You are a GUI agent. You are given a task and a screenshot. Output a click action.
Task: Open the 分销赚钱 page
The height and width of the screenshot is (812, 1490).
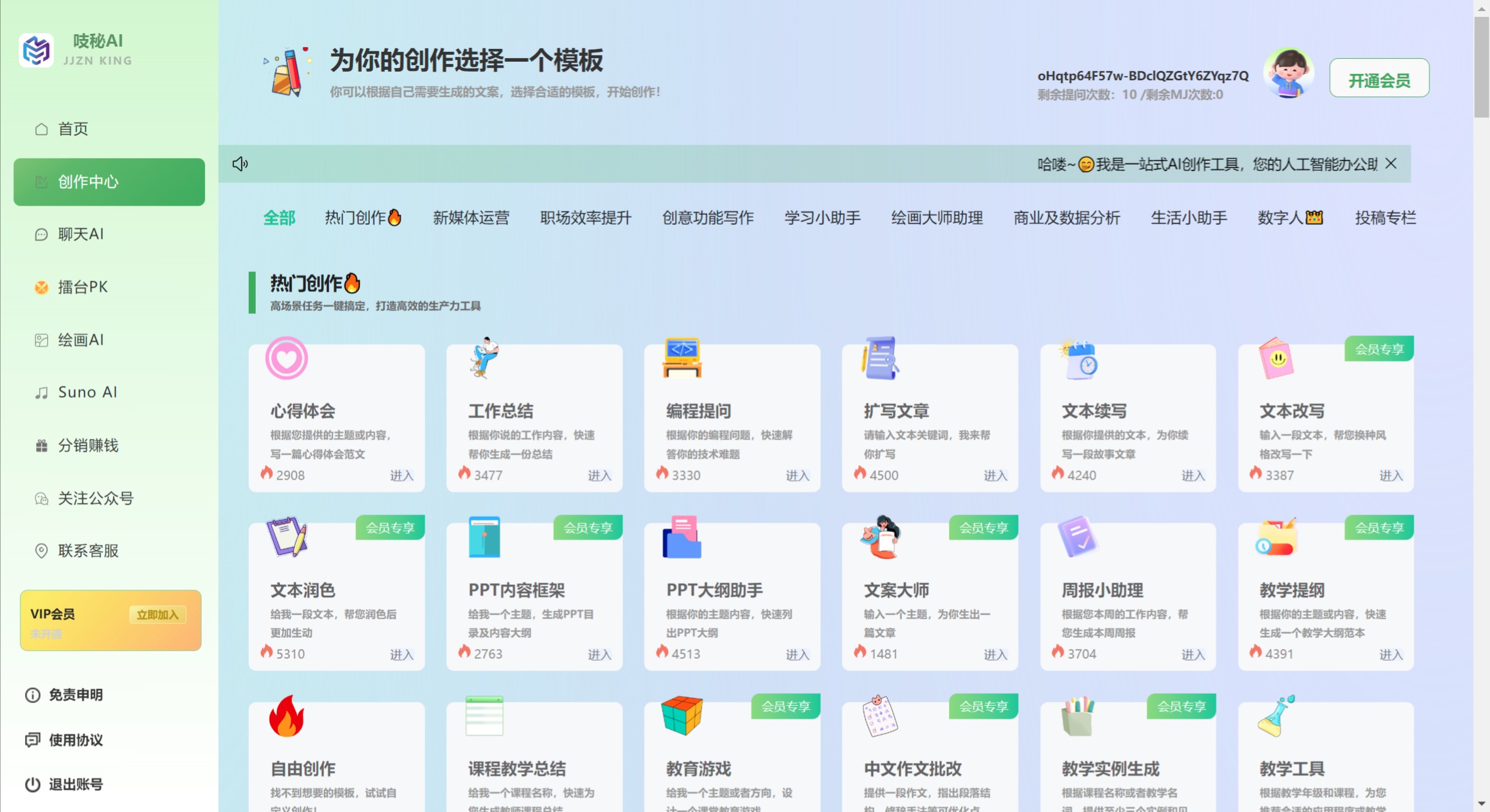tap(88, 446)
